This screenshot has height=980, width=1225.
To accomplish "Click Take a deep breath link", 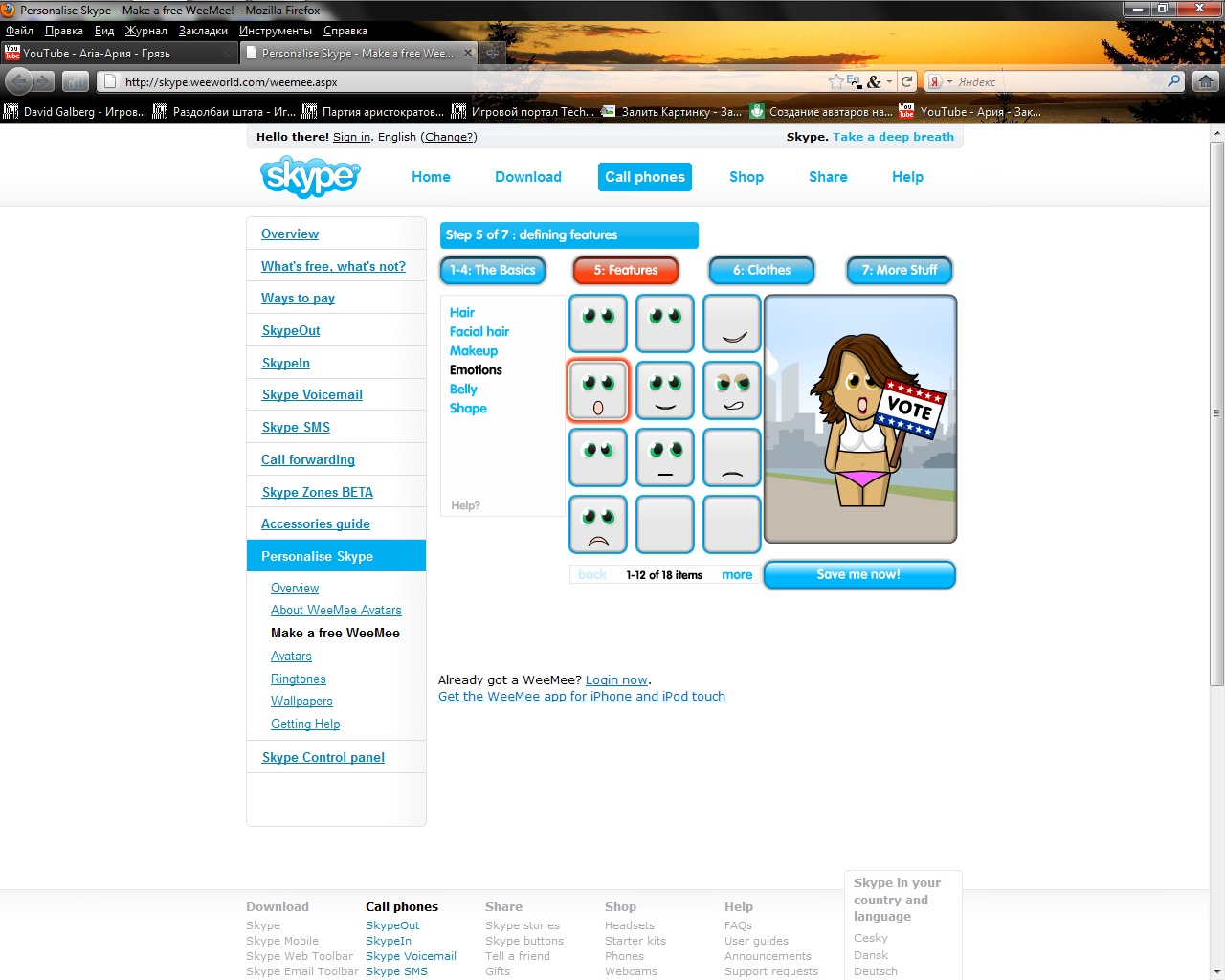I will [893, 137].
